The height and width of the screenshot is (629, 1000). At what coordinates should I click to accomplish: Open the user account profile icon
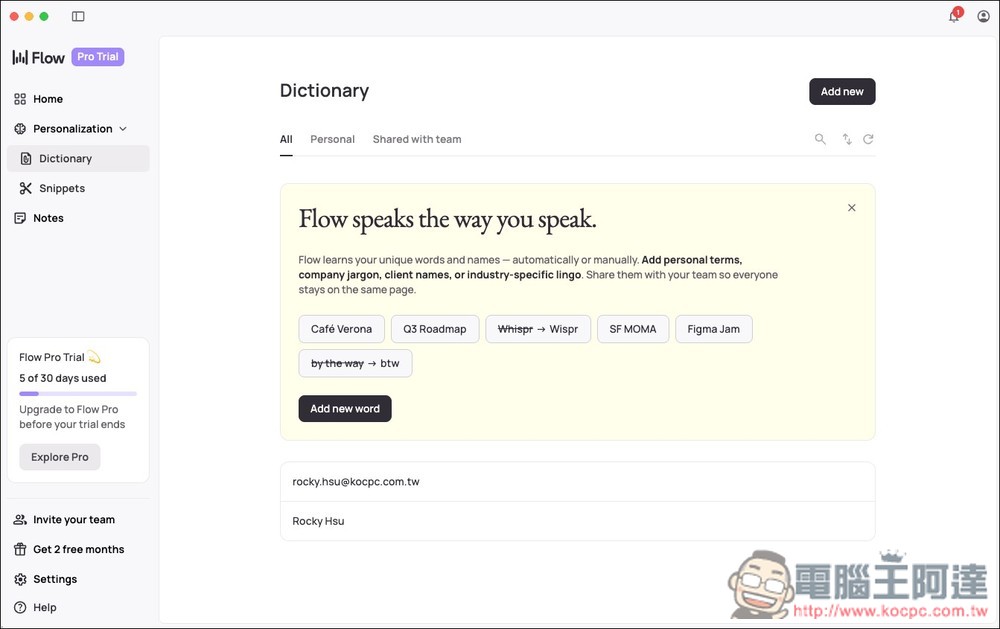coord(983,17)
